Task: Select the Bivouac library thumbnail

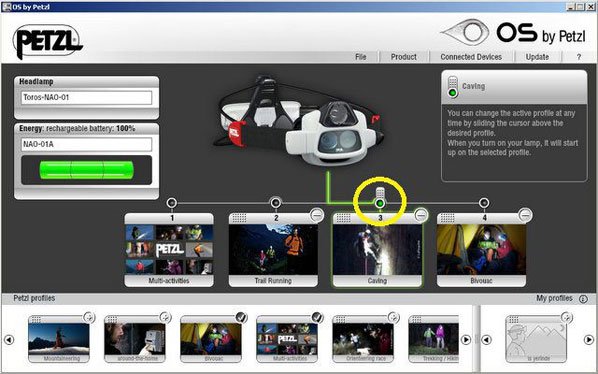Action: 211,339
